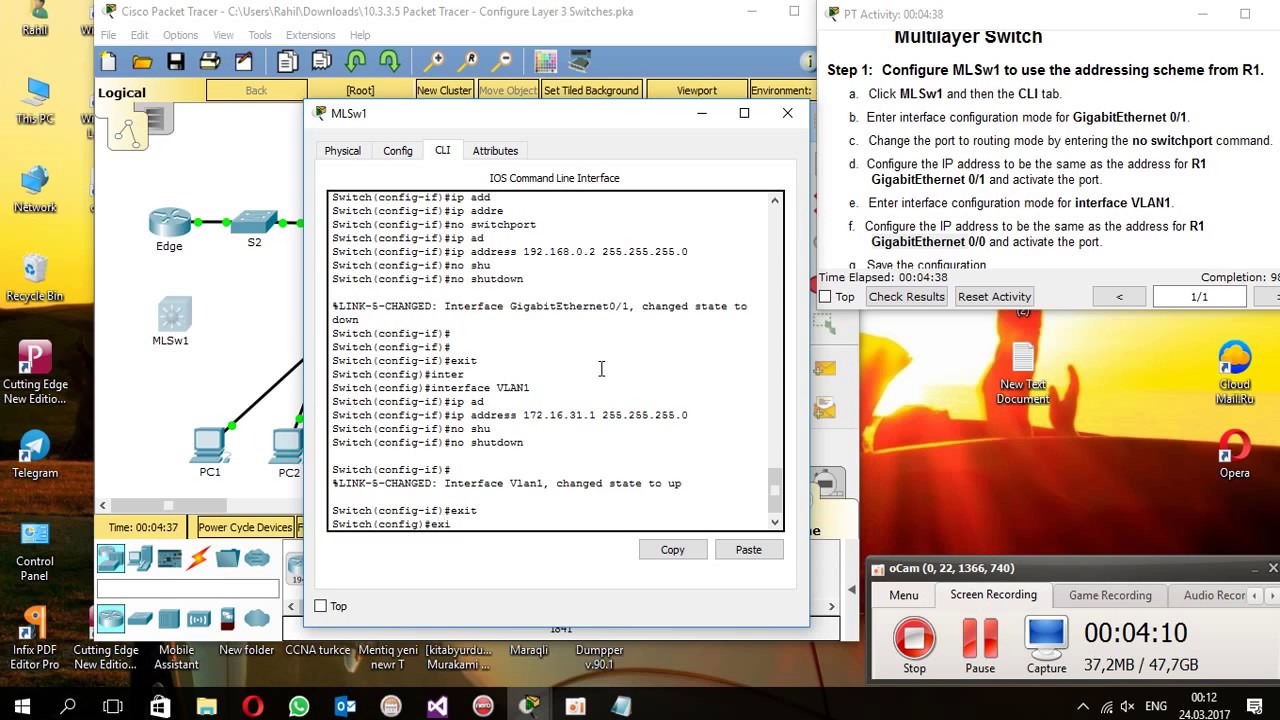This screenshot has width=1280, height=720.
Task: Open the Options menu
Action: click(x=180, y=35)
